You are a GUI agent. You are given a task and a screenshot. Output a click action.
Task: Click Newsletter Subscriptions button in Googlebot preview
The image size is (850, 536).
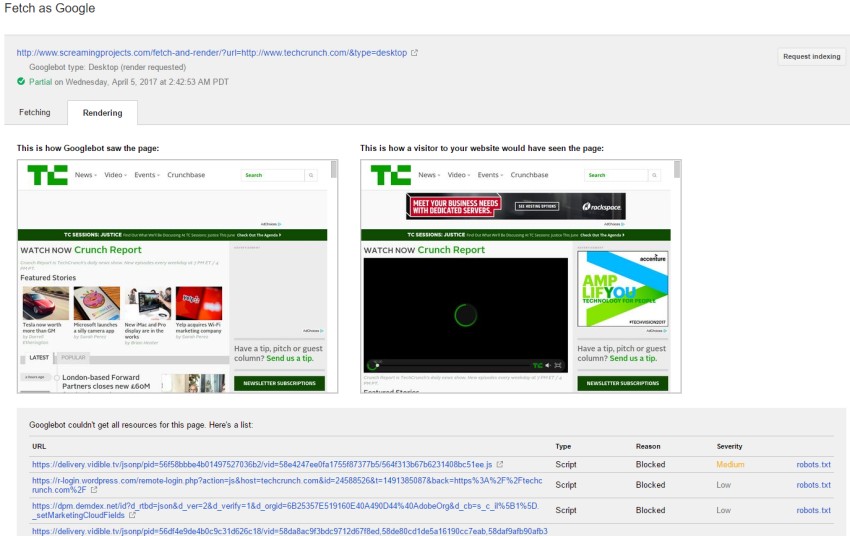(279, 383)
